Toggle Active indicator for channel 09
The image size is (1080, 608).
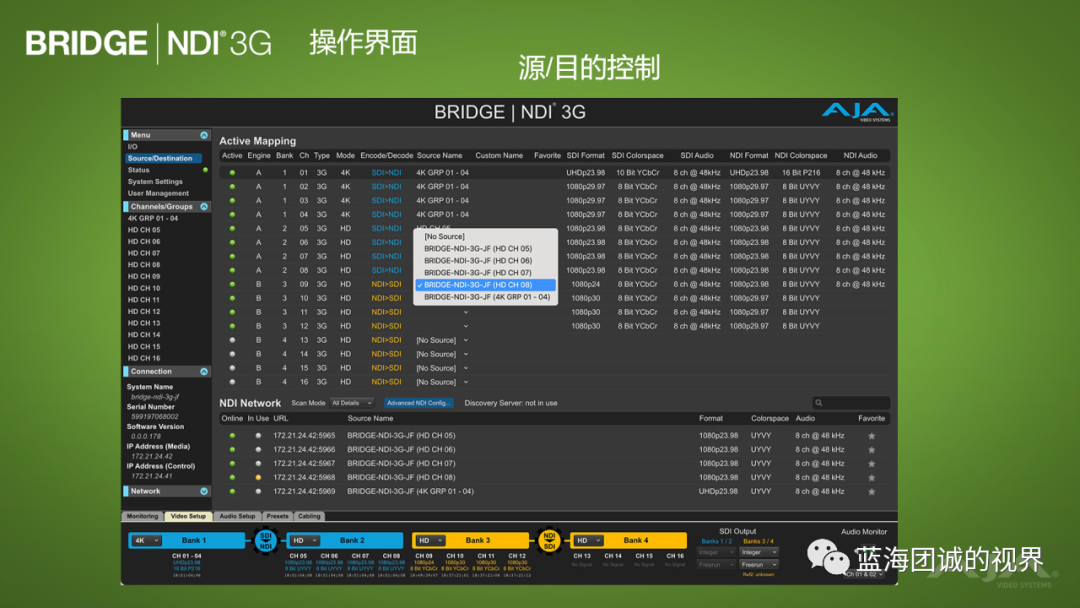click(x=232, y=284)
